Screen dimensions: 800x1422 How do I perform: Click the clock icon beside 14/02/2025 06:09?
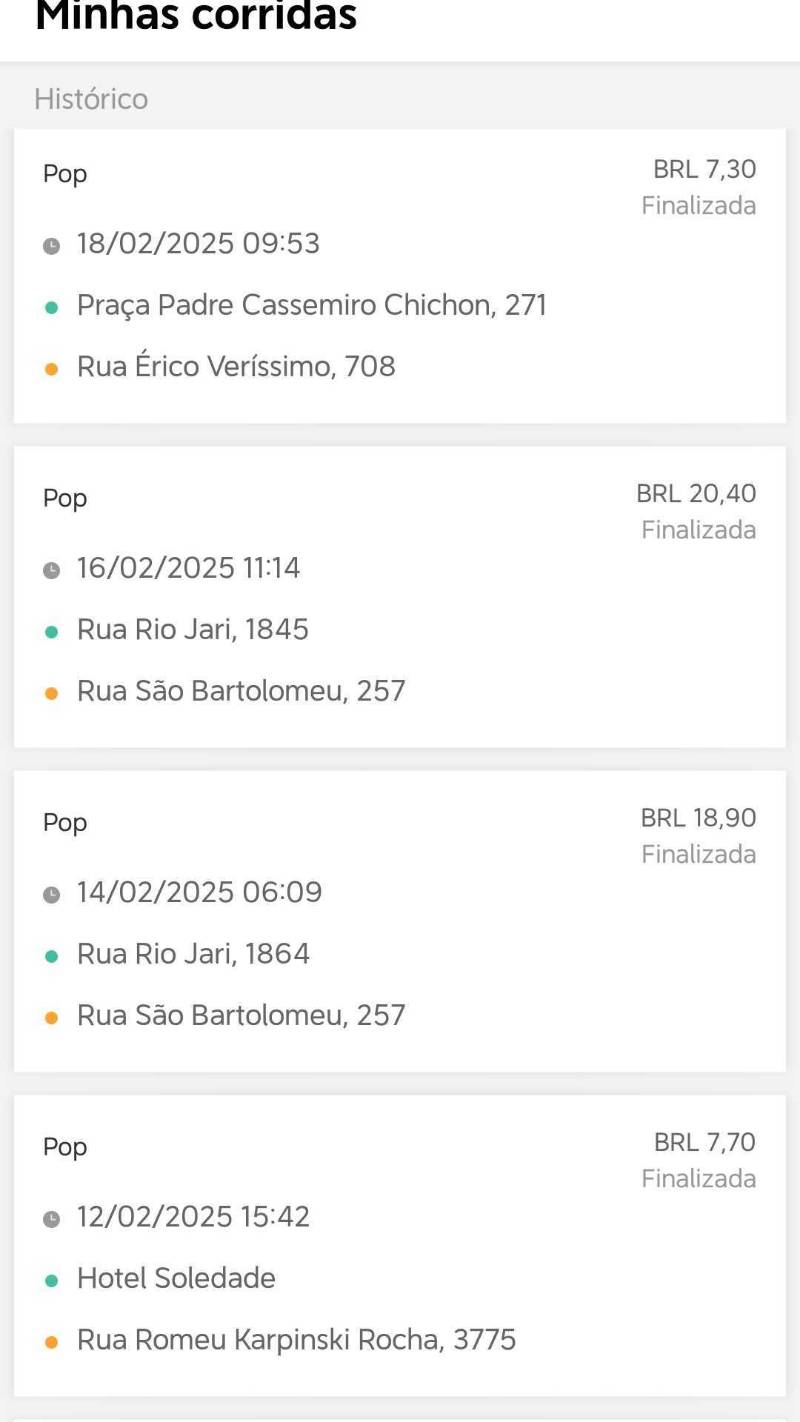pos(52,894)
